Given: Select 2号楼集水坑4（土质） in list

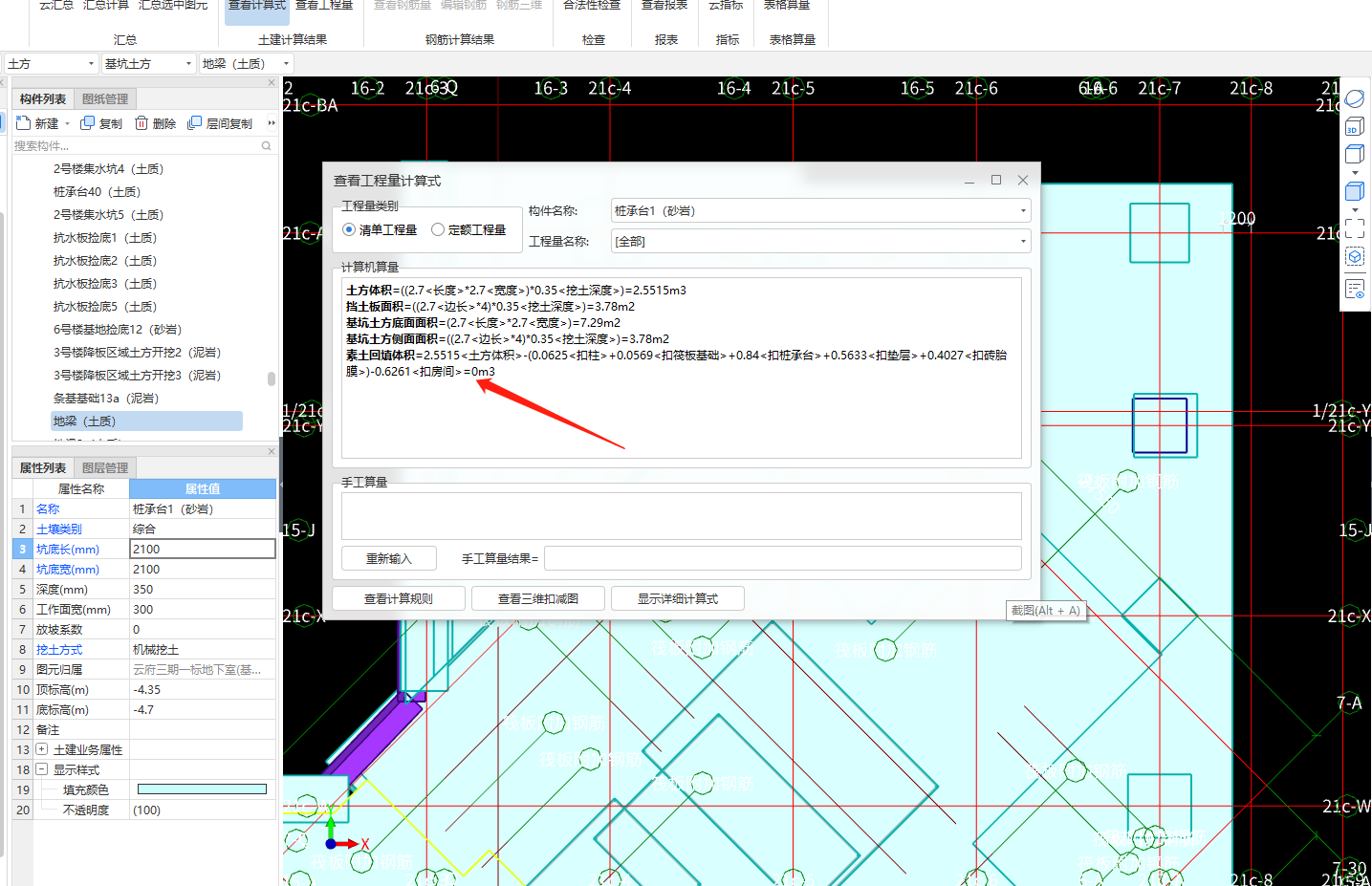Looking at the screenshot, I should 108,169.
